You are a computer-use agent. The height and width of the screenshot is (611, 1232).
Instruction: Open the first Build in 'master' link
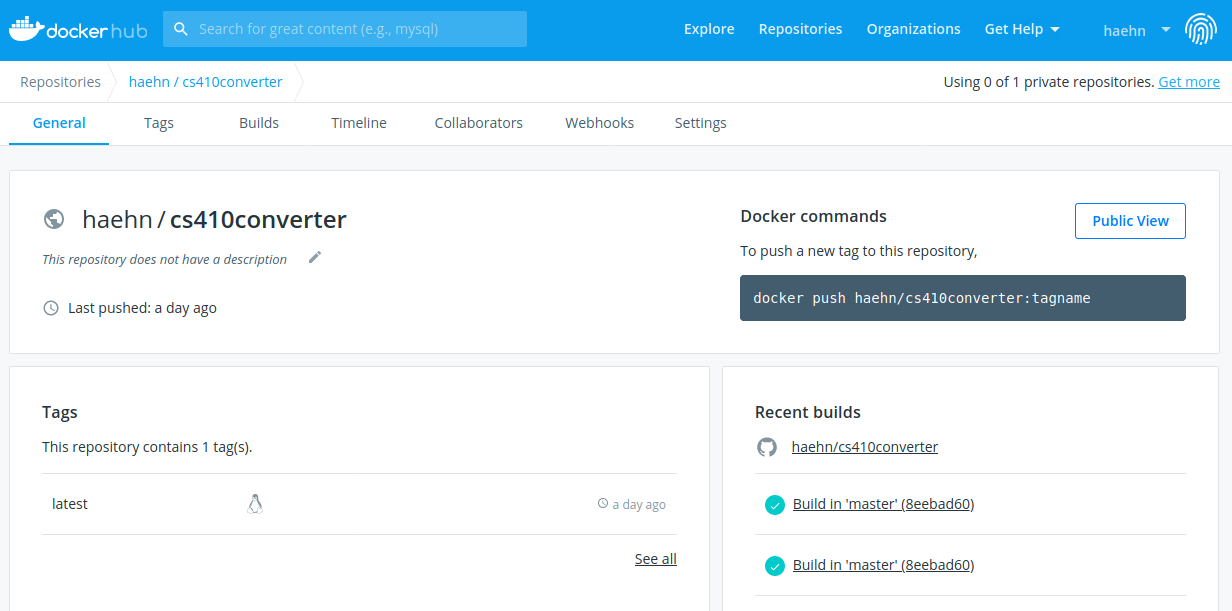pos(883,504)
